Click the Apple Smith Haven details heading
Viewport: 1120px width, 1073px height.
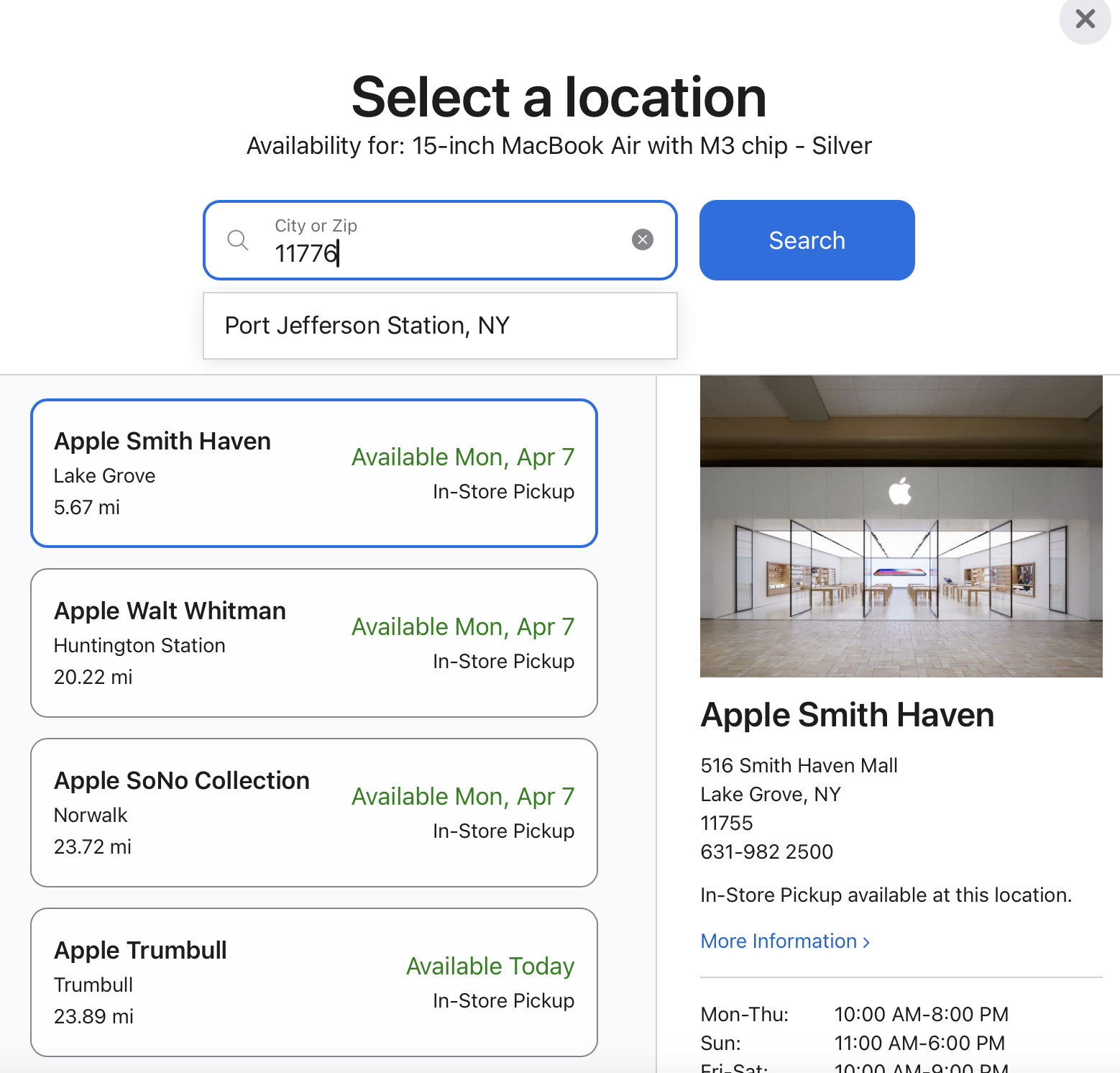pos(847,716)
